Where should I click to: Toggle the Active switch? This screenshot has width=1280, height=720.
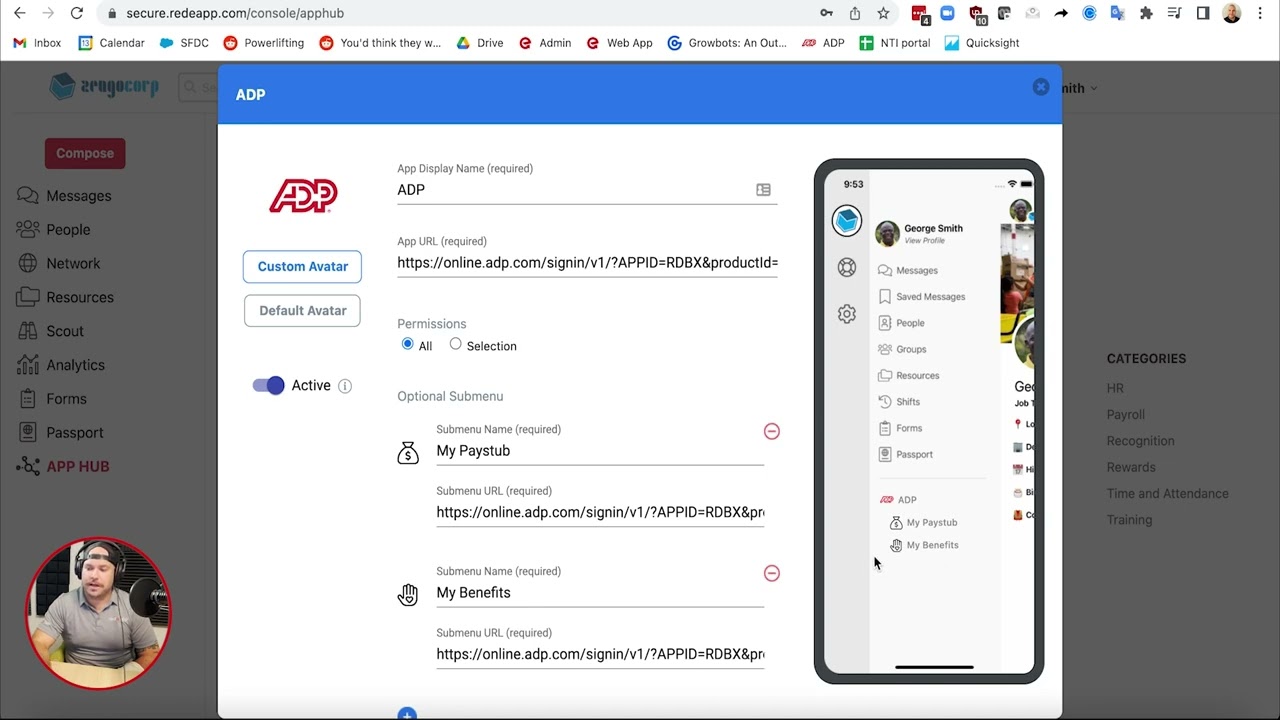coord(268,385)
